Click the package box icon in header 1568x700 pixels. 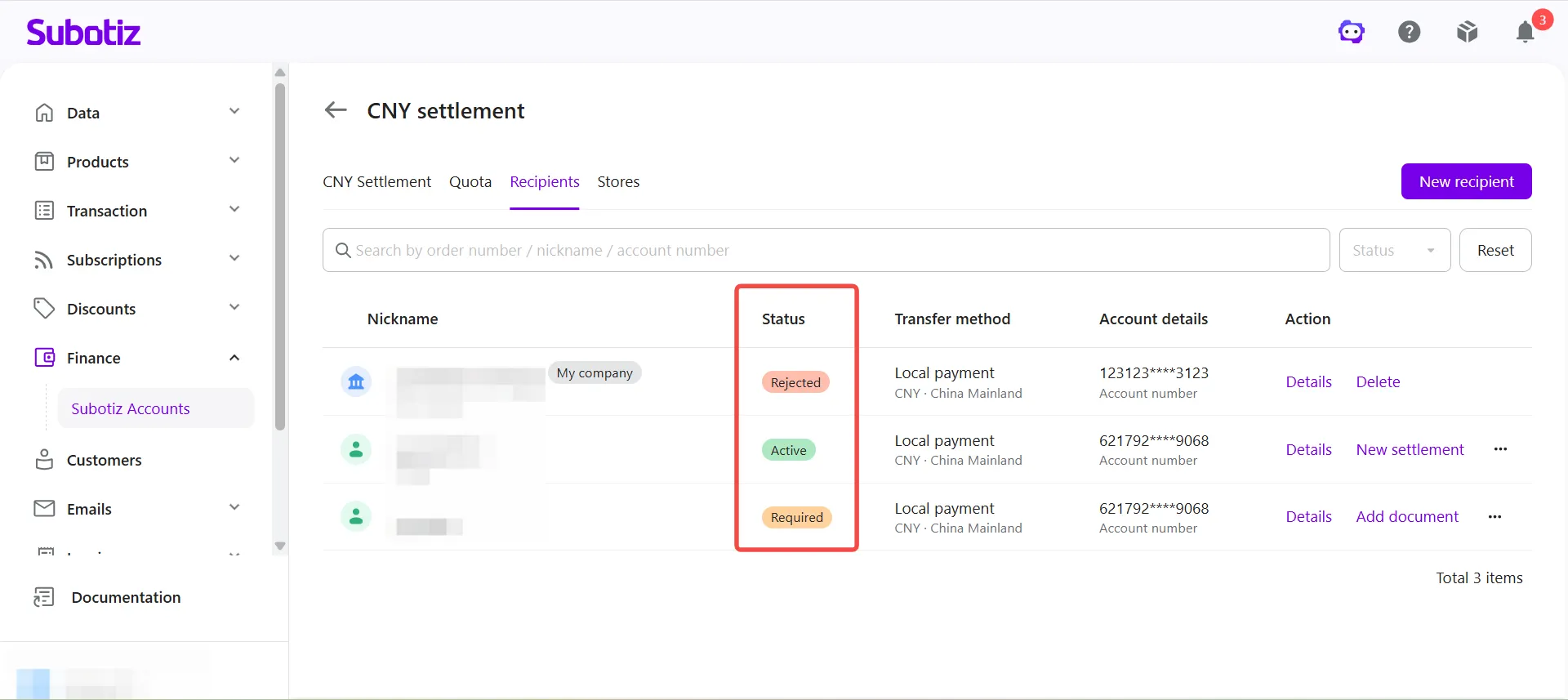click(x=1468, y=32)
